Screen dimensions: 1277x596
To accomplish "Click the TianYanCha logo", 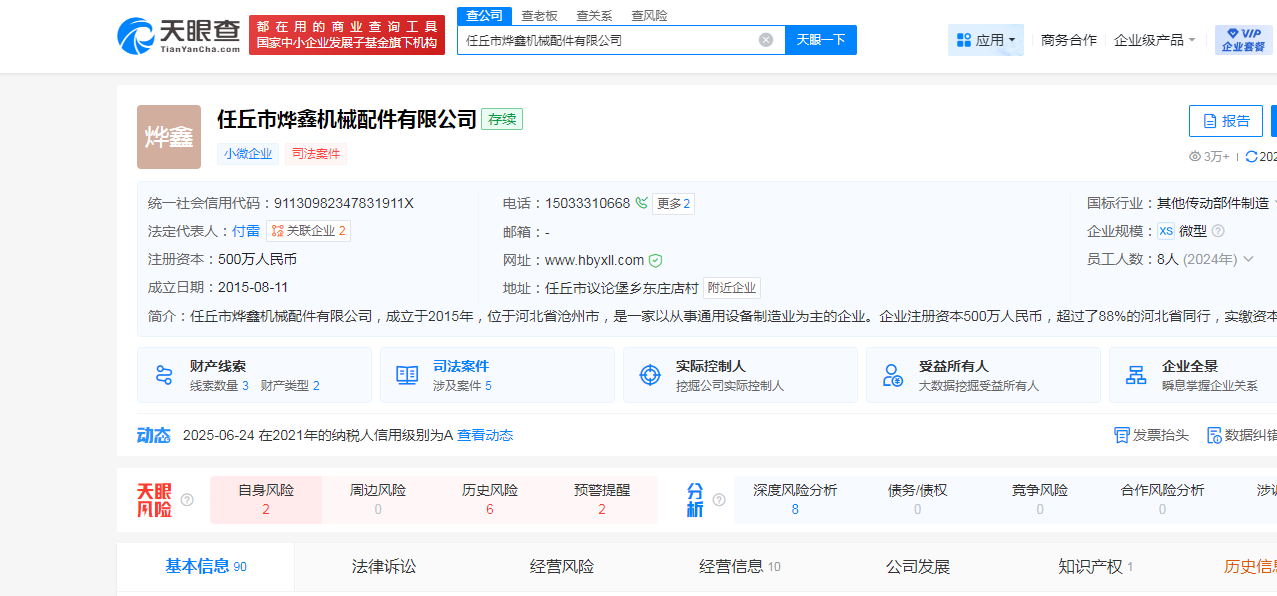I will click(x=178, y=36).
